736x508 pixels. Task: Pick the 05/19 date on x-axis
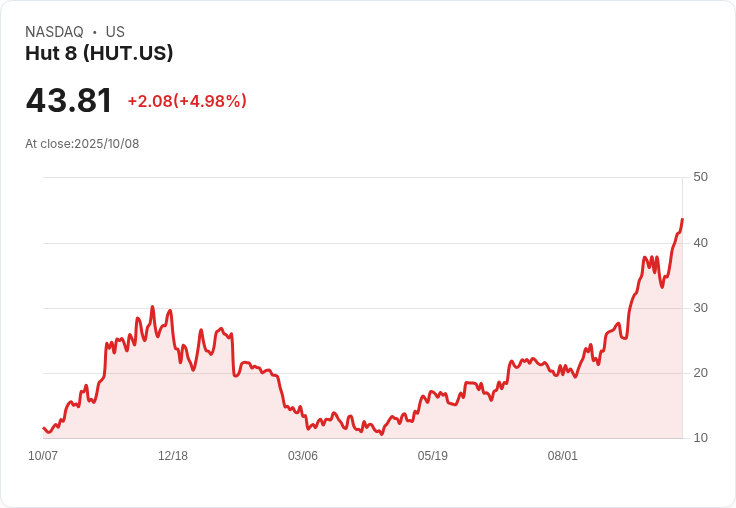click(433, 456)
